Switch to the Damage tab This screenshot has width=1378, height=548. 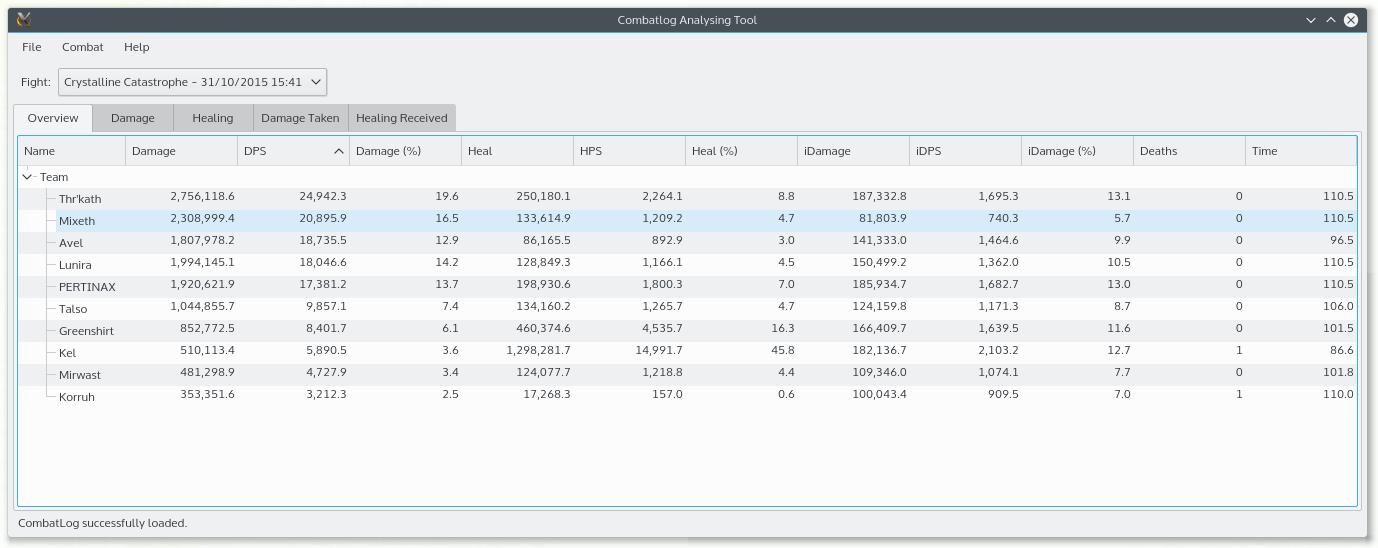(133, 118)
